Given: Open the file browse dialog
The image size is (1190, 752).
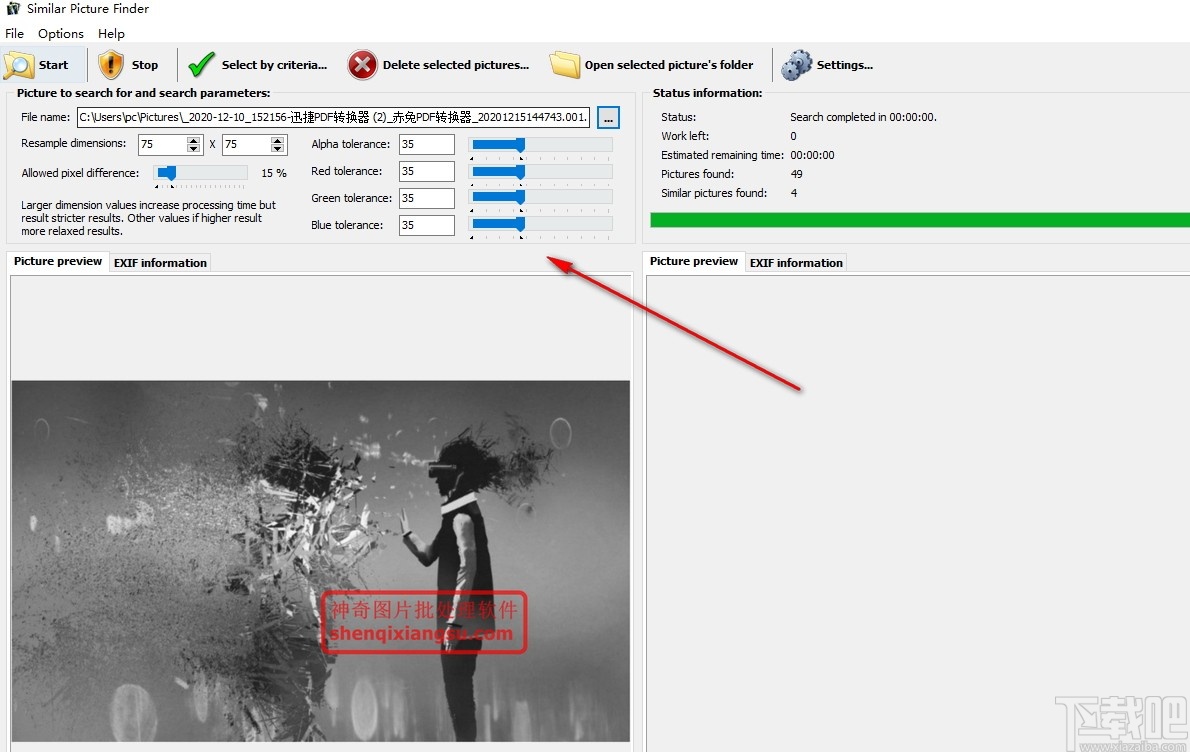Looking at the screenshot, I should [608, 117].
